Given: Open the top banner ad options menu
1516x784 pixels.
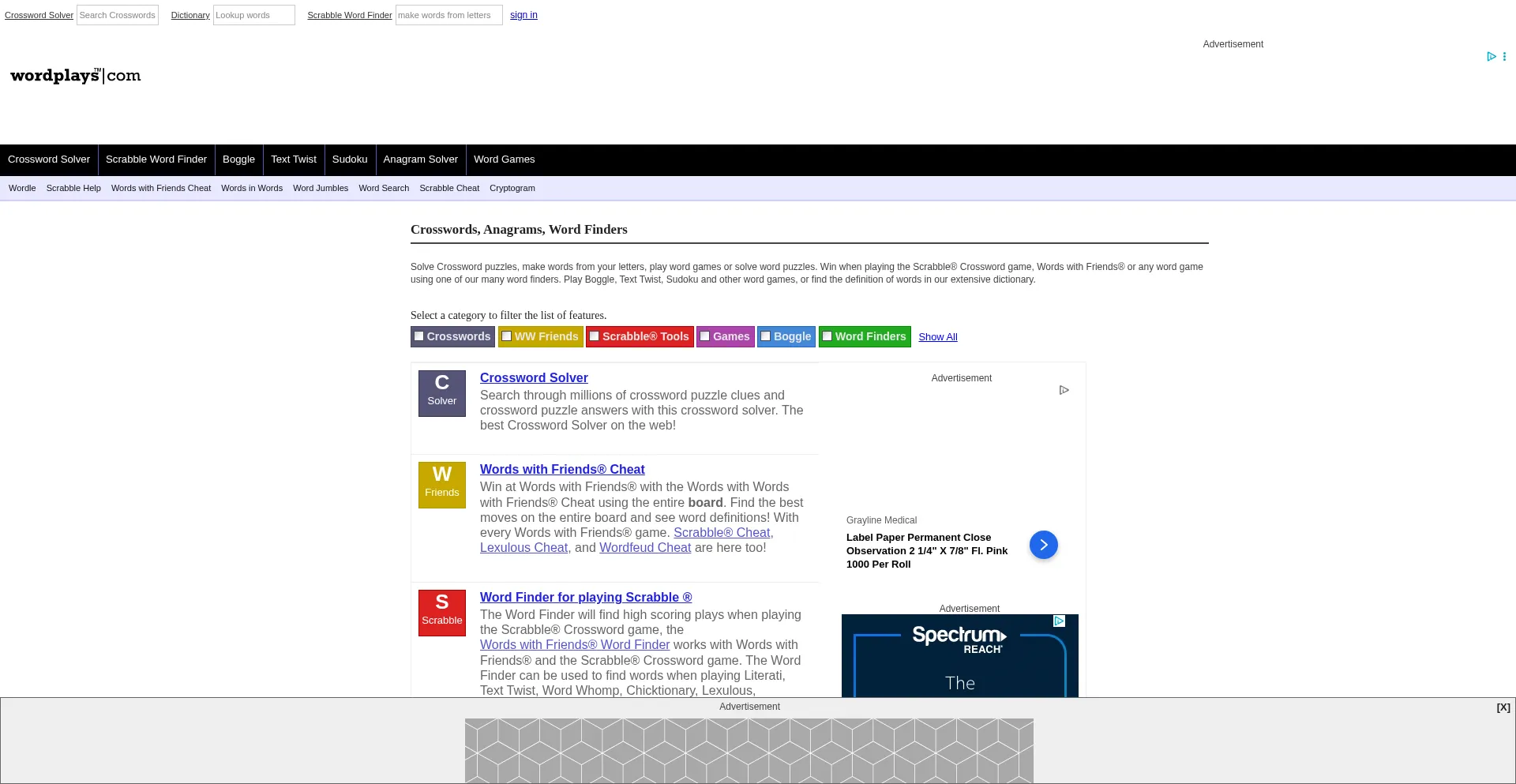Looking at the screenshot, I should tap(1504, 57).
